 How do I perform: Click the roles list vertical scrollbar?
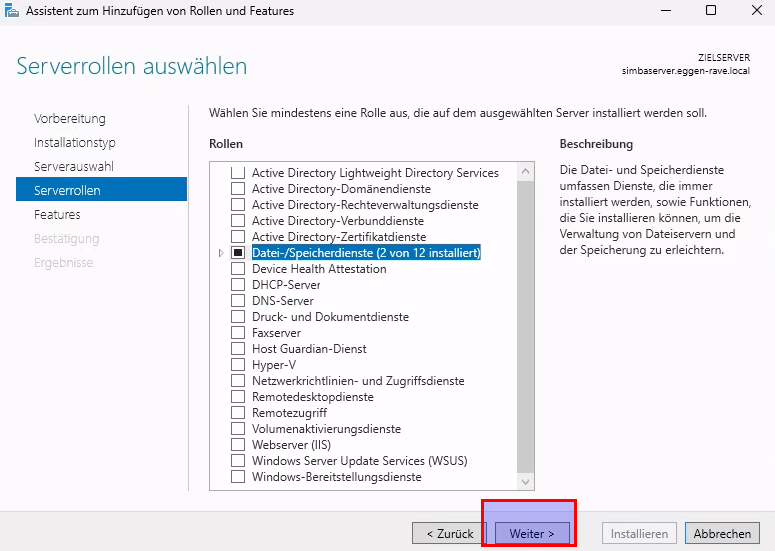tap(526, 320)
